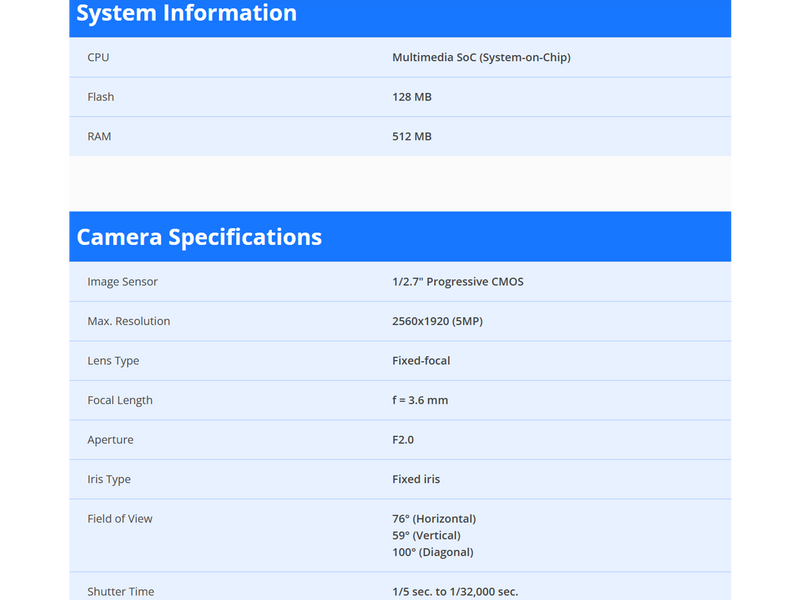Click the Camera Specifications section header
The width and height of the screenshot is (800, 600).
pyautogui.click(x=199, y=237)
